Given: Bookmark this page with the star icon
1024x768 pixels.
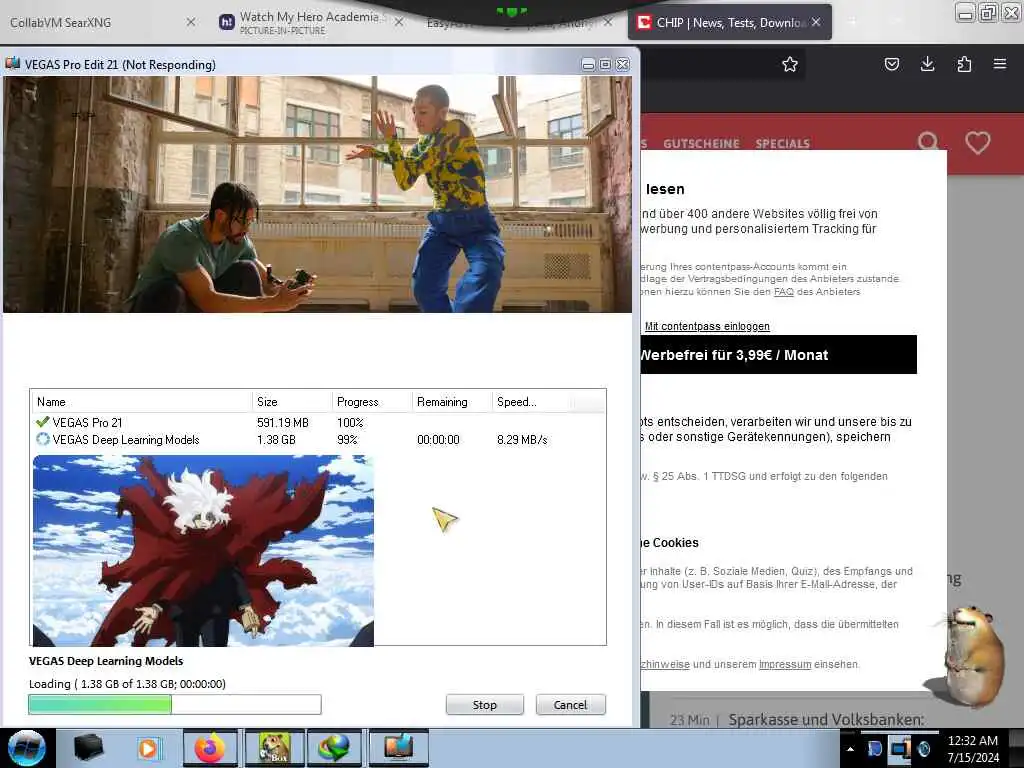Looking at the screenshot, I should click(x=790, y=64).
